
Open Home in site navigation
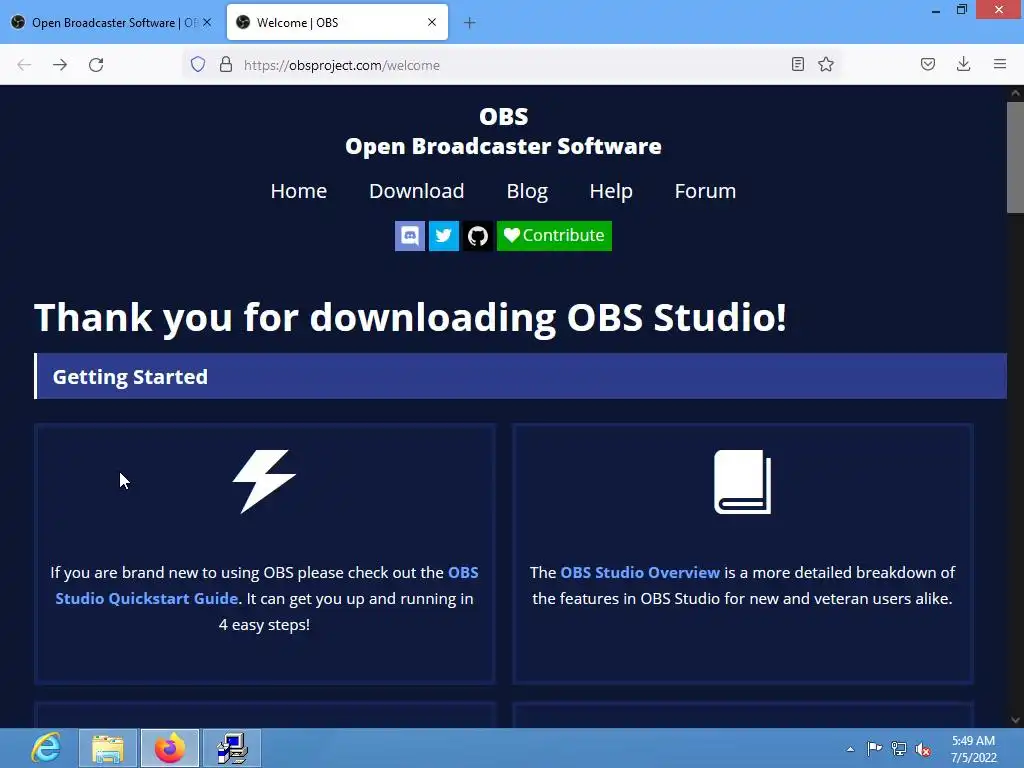click(x=298, y=191)
